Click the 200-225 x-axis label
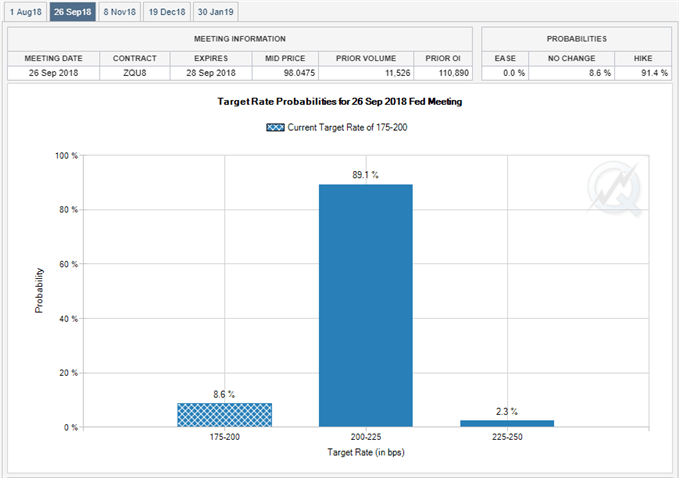This screenshot has width=679, height=478. (366, 437)
